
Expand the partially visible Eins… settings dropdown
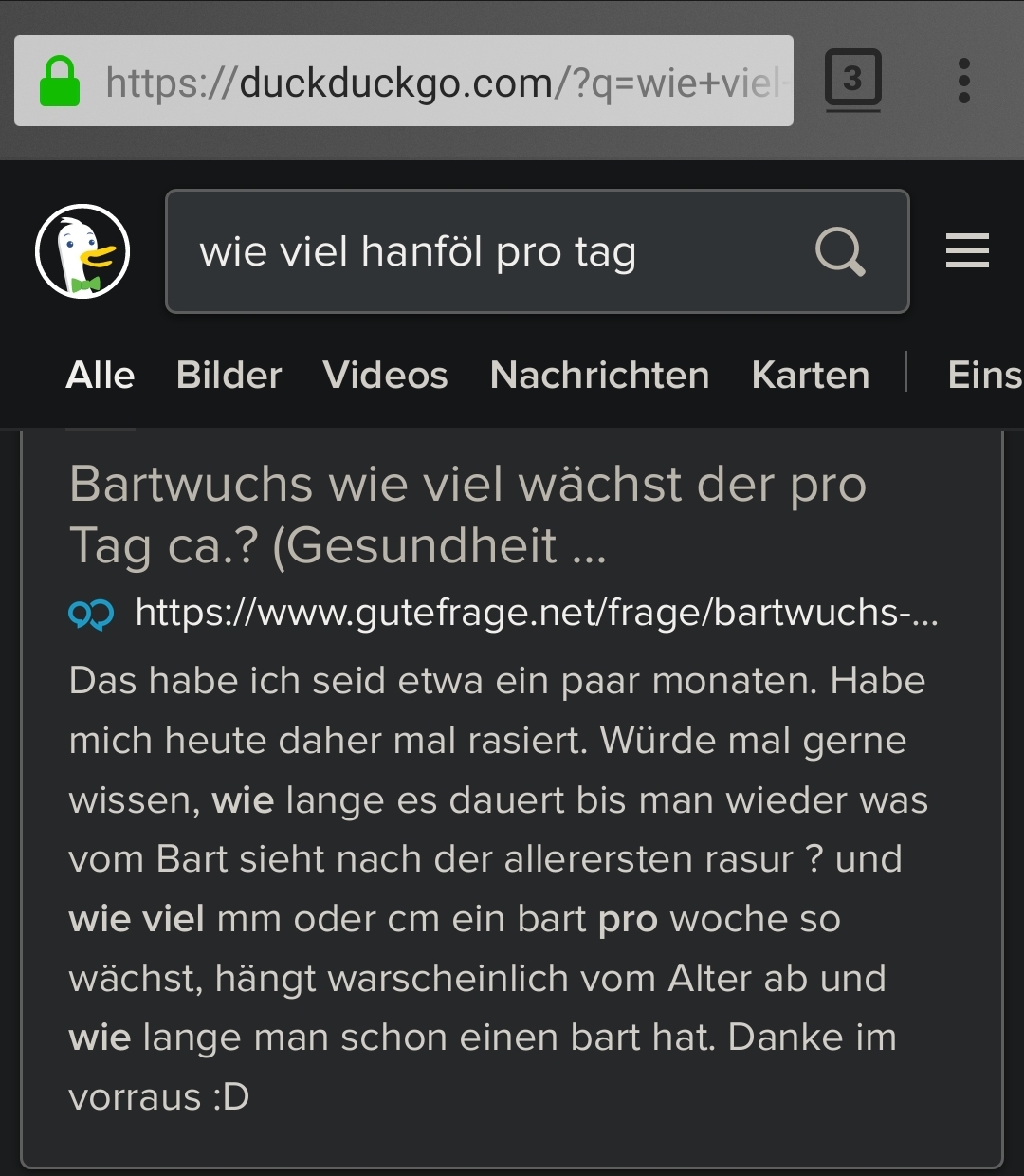pyautogui.click(x=985, y=376)
